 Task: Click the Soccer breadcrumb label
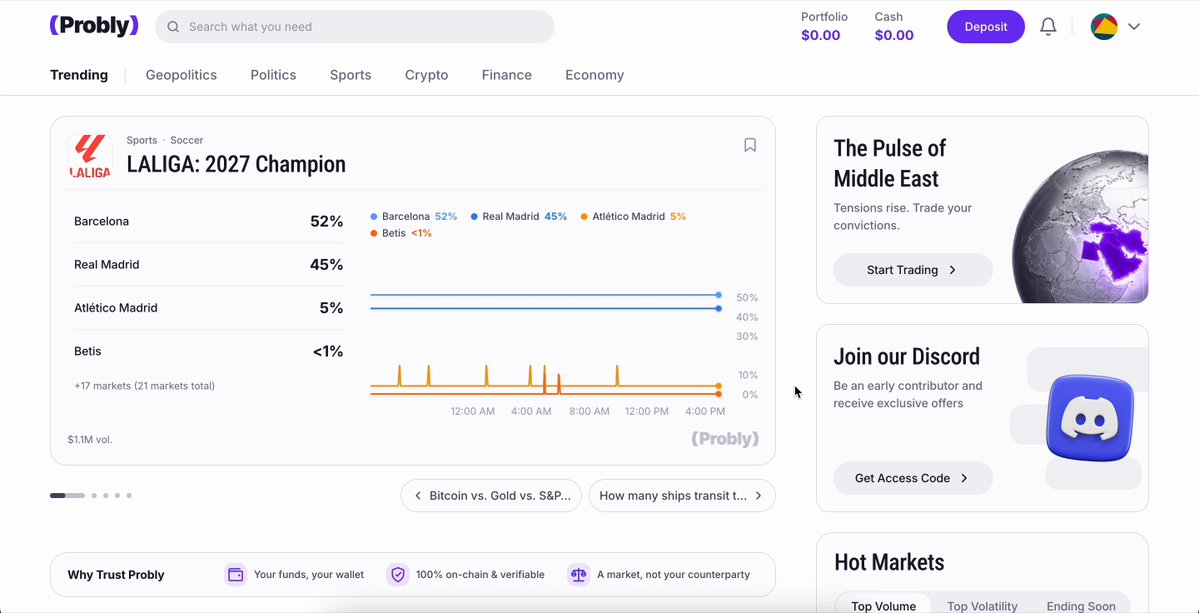click(187, 140)
